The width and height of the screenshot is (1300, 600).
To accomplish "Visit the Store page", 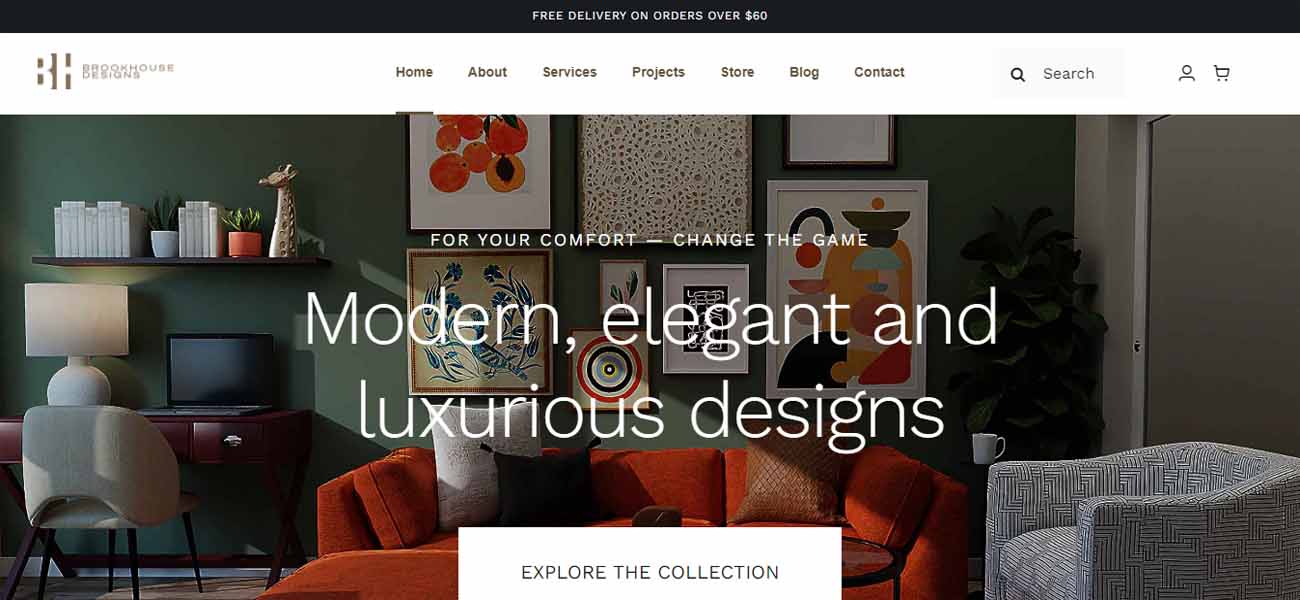I will coord(737,72).
